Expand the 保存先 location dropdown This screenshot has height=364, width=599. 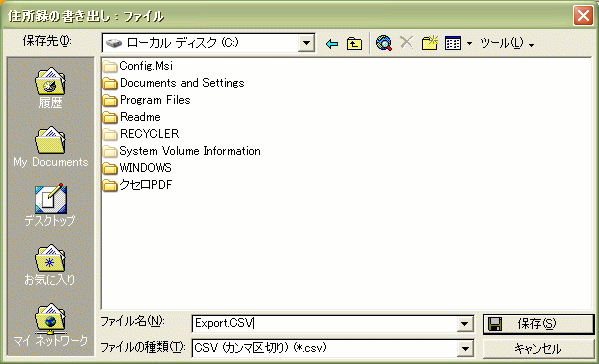(x=306, y=43)
